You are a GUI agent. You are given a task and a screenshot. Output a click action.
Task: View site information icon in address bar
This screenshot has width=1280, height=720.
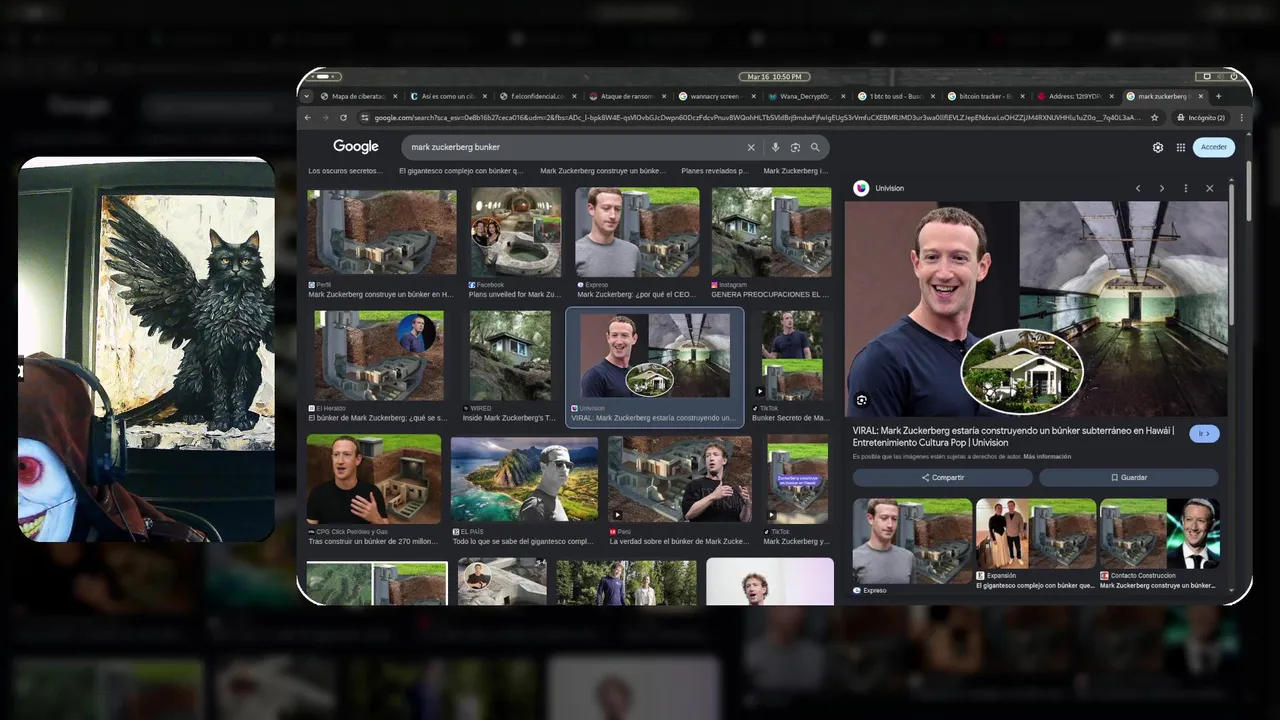click(x=364, y=117)
